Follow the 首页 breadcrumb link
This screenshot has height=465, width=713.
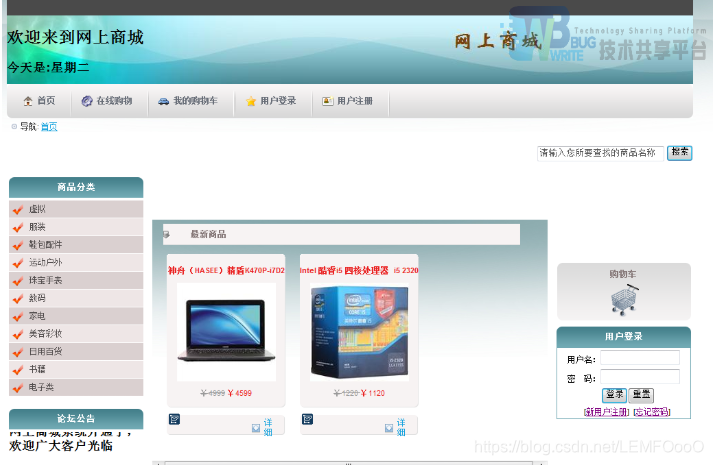(x=49, y=127)
